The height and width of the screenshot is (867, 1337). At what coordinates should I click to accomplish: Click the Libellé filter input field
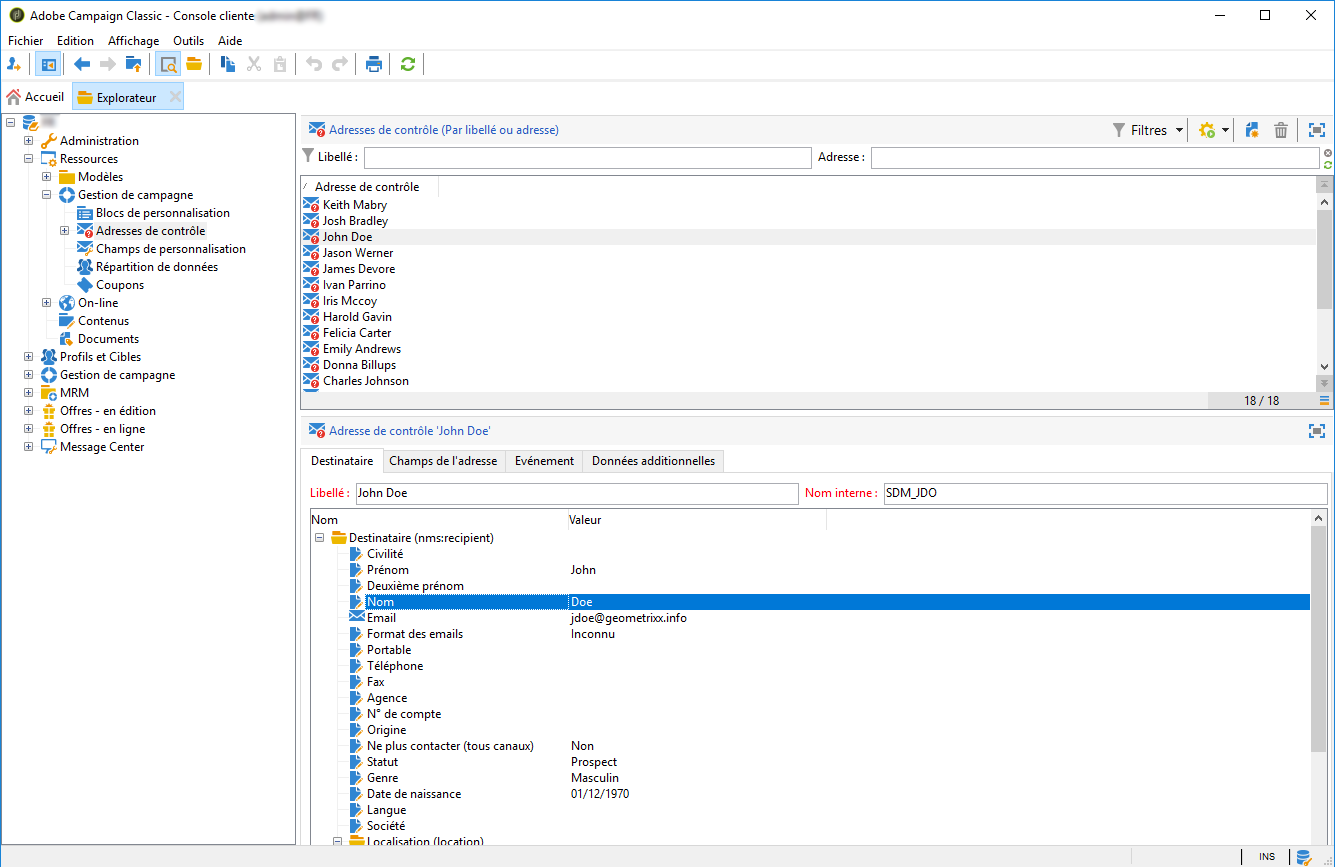click(587, 158)
